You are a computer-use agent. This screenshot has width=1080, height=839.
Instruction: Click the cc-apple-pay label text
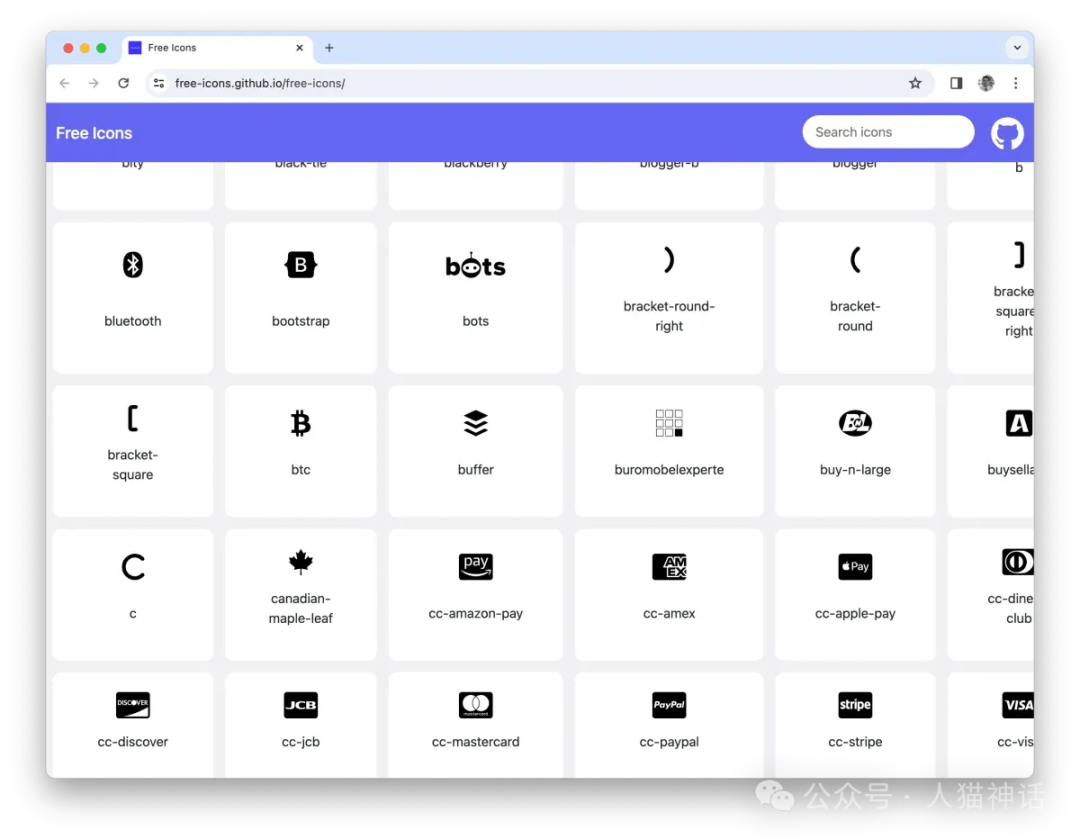click(855, 613)
